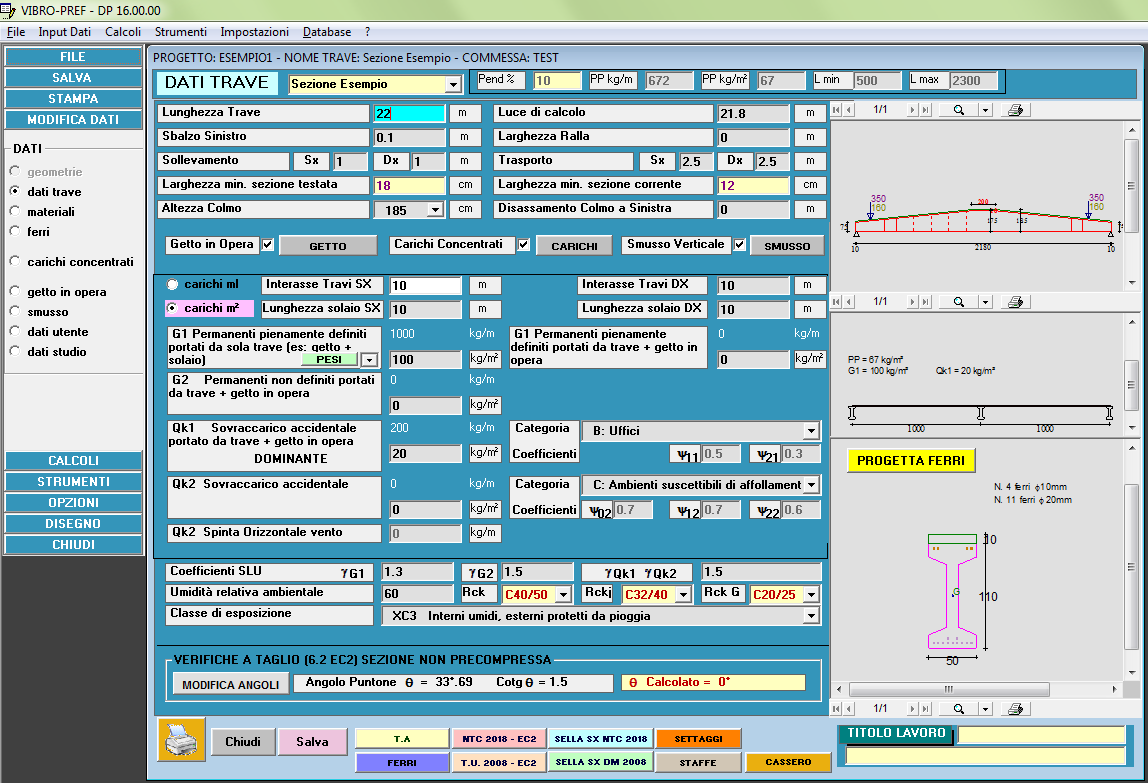Open the Rckj C32/40 dropdown

[x=683, y=595]
